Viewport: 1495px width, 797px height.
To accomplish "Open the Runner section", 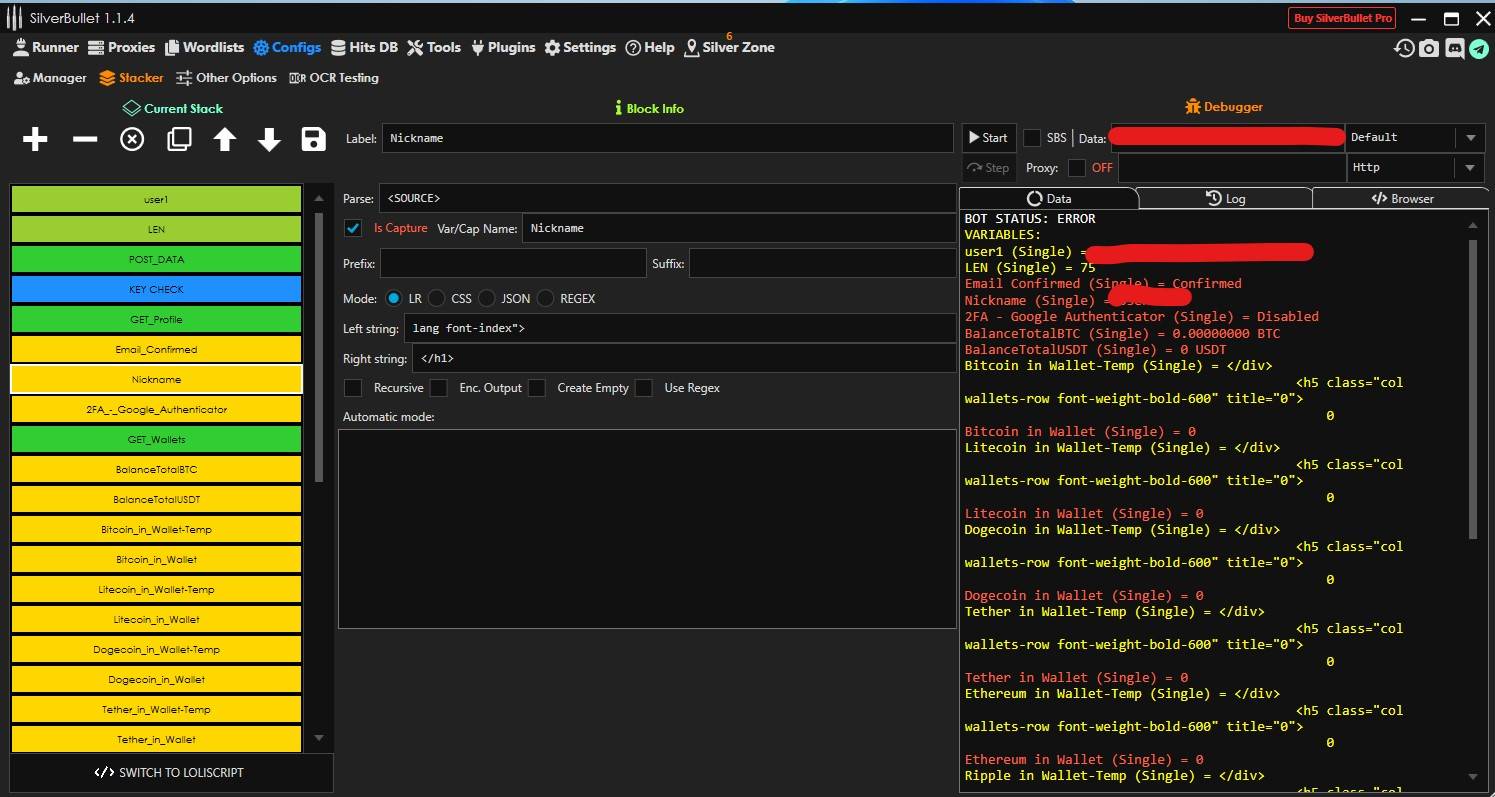I will [45, 47].
